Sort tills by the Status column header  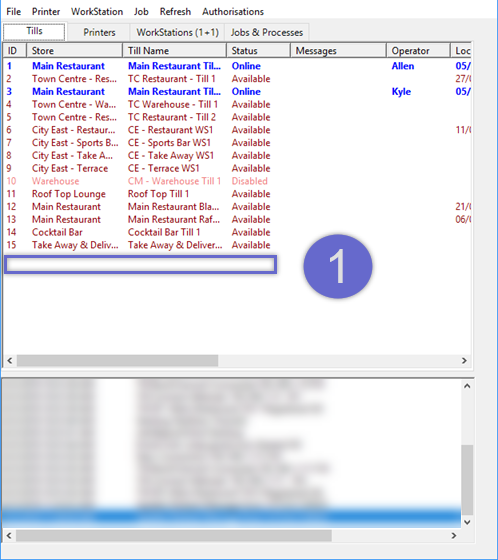pos(258,51)
